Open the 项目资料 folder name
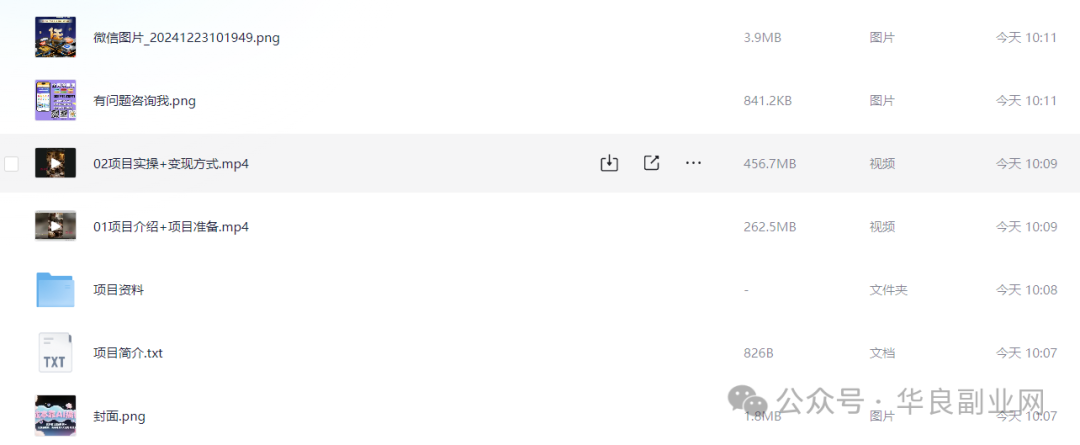Screen dimensions: 1080x445 118,290
